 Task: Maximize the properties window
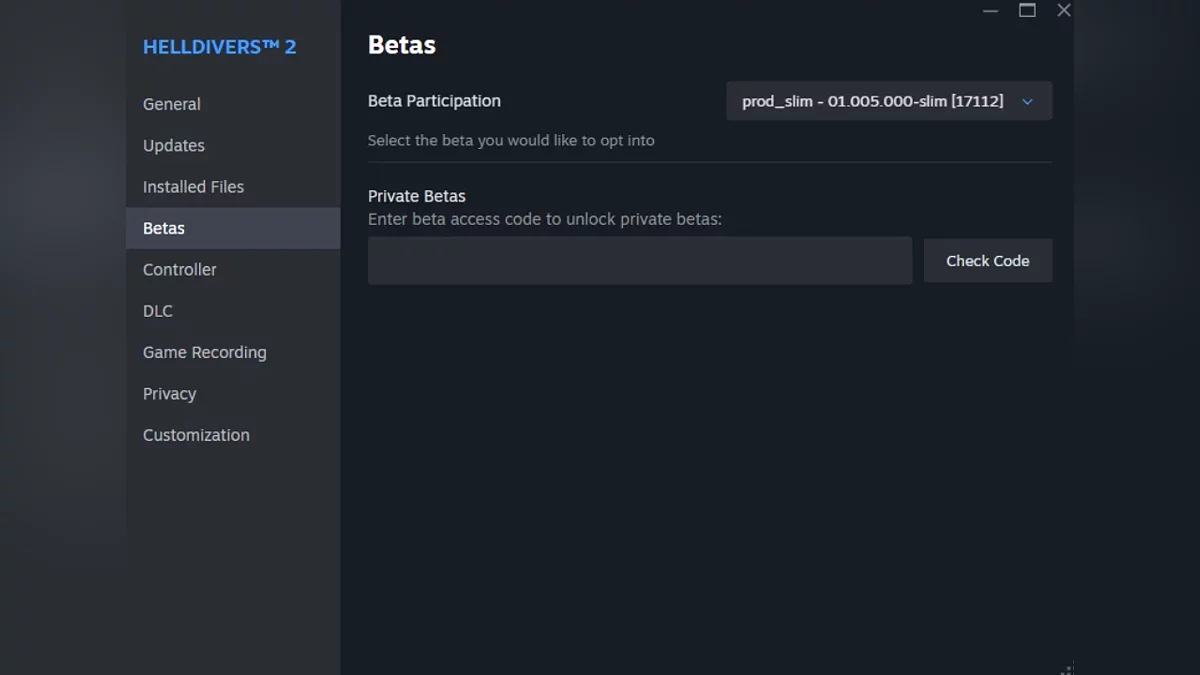click(x=1027, y=11)
